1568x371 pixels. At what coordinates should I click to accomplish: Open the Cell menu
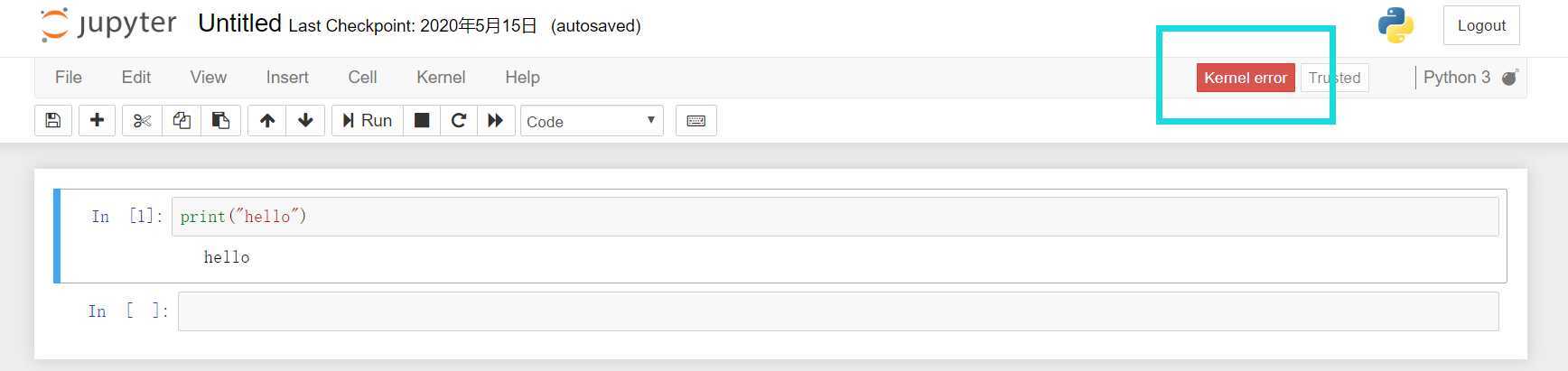click(362, 78)
